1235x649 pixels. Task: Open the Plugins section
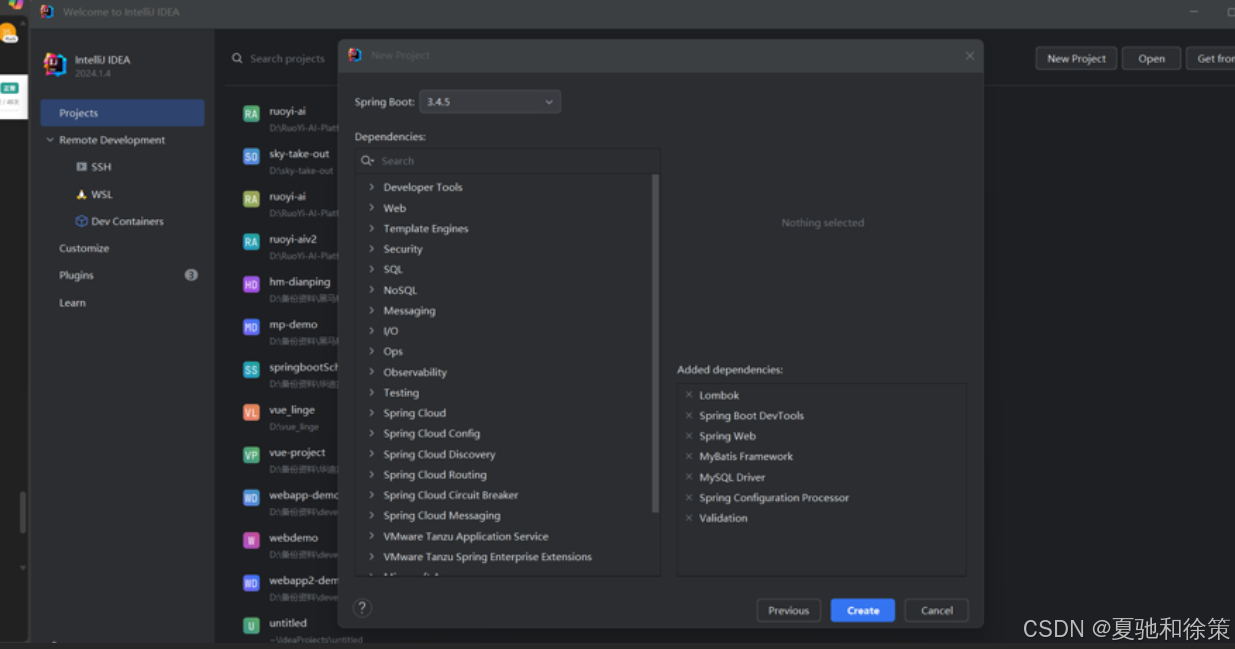click(x=76, y=275)
